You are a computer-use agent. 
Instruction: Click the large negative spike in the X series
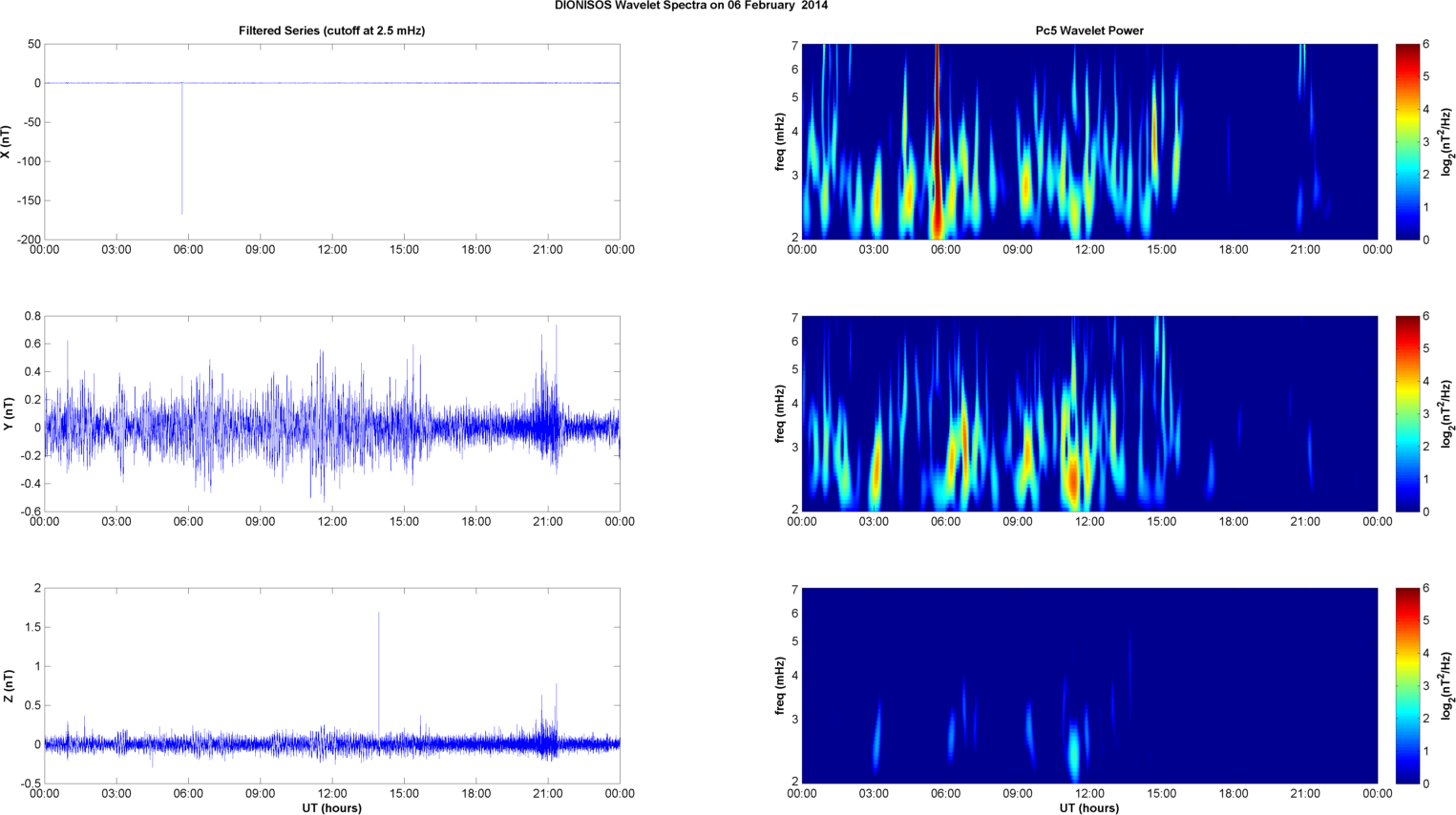182,149
